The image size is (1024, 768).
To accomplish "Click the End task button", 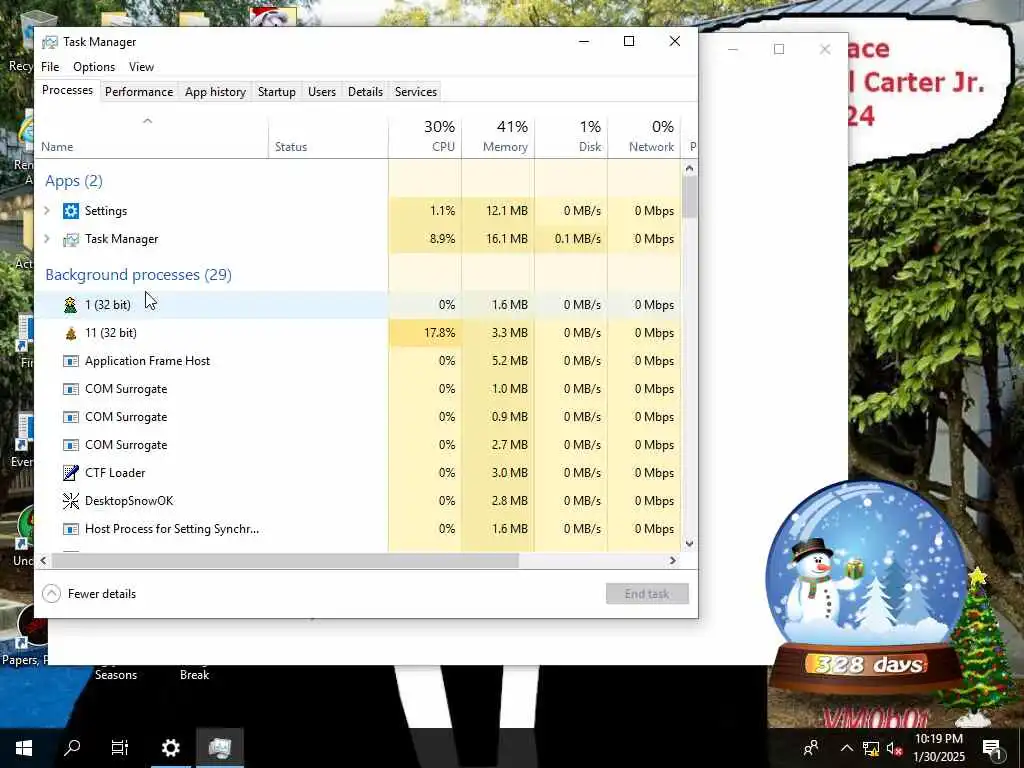I will point(647,594).
